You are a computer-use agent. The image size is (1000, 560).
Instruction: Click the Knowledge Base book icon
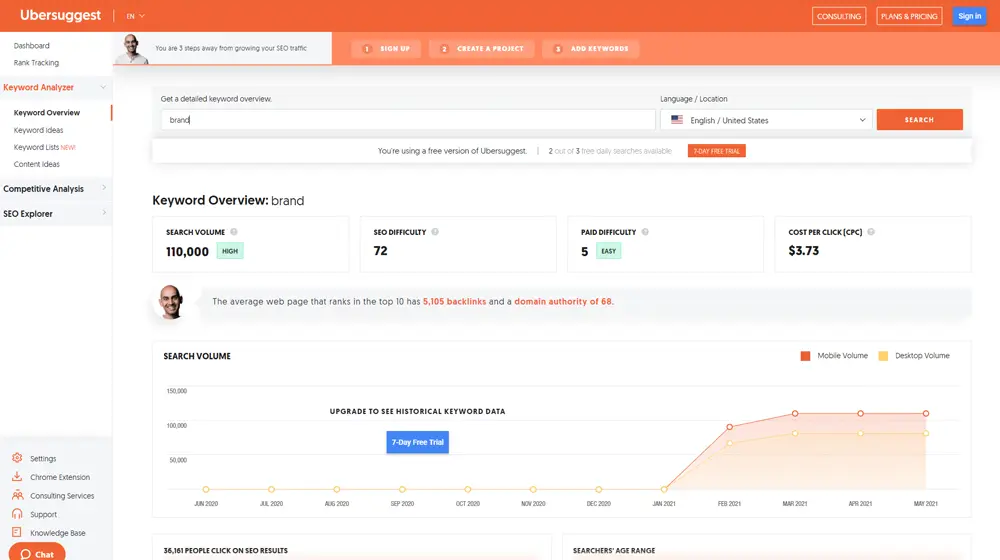[17, 532]
